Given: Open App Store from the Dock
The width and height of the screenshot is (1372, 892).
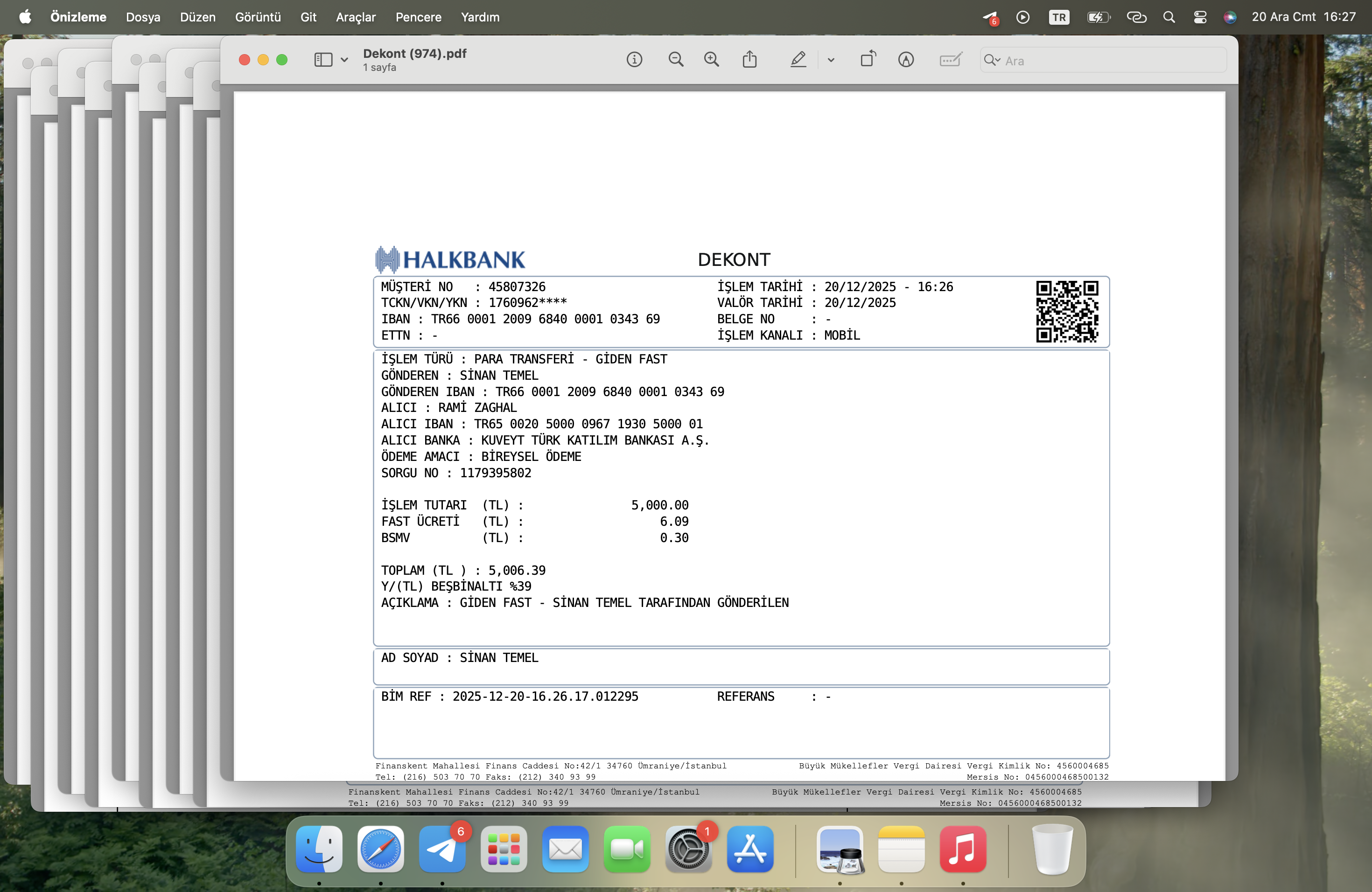Looking at the screenshot, I should tap(750, 849).
